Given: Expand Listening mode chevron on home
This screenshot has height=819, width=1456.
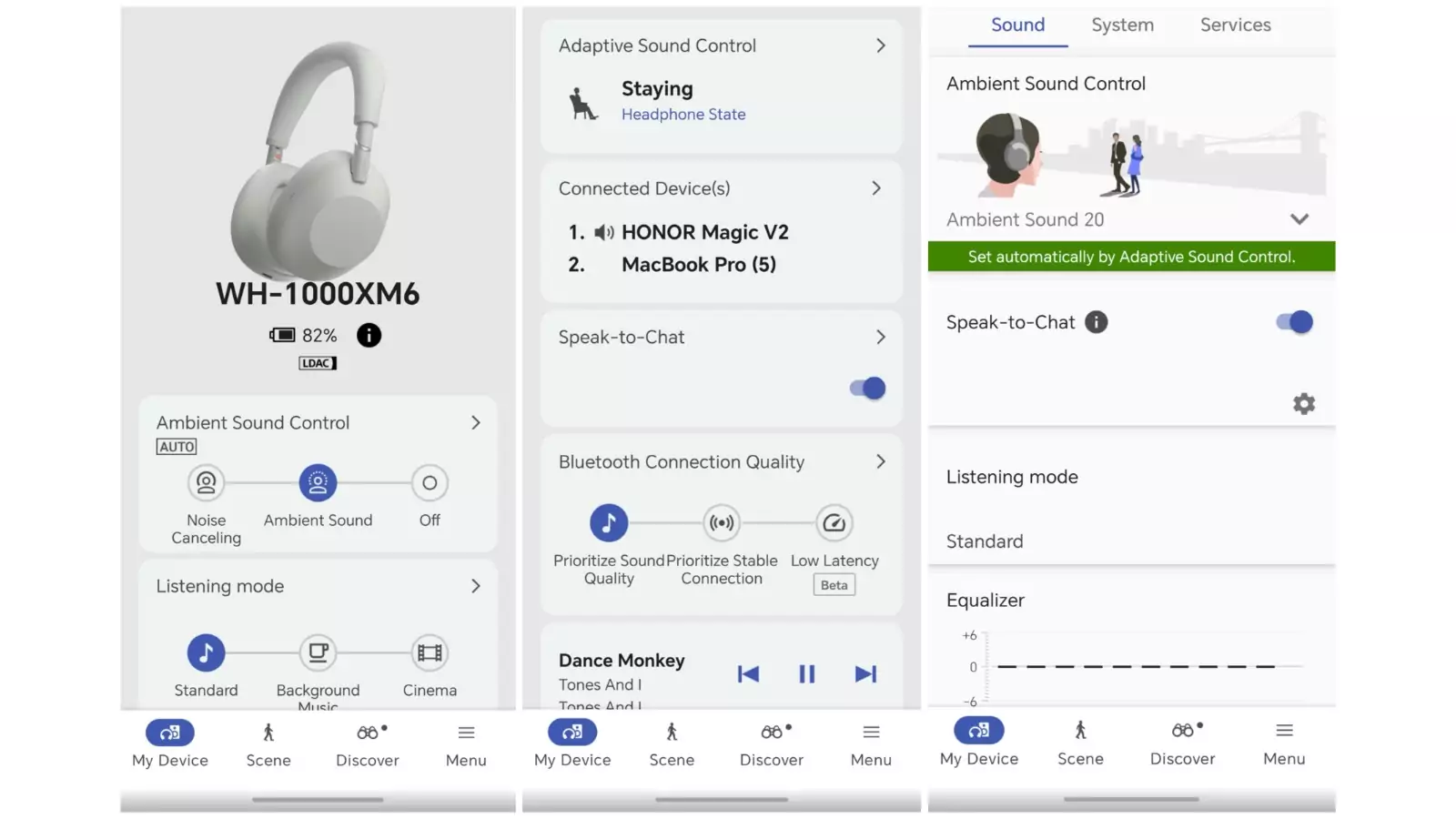Looking at the screenshot, I should coord(475,586).
